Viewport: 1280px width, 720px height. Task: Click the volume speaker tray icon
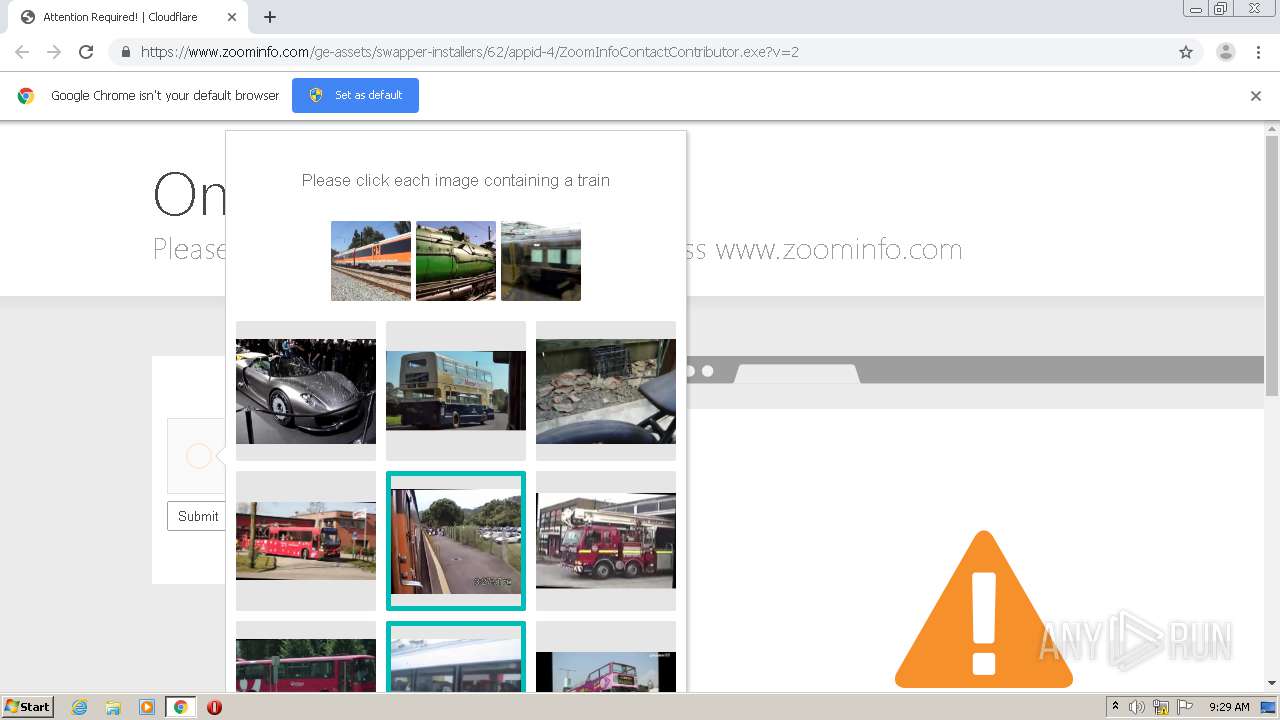click(1137, 707)
